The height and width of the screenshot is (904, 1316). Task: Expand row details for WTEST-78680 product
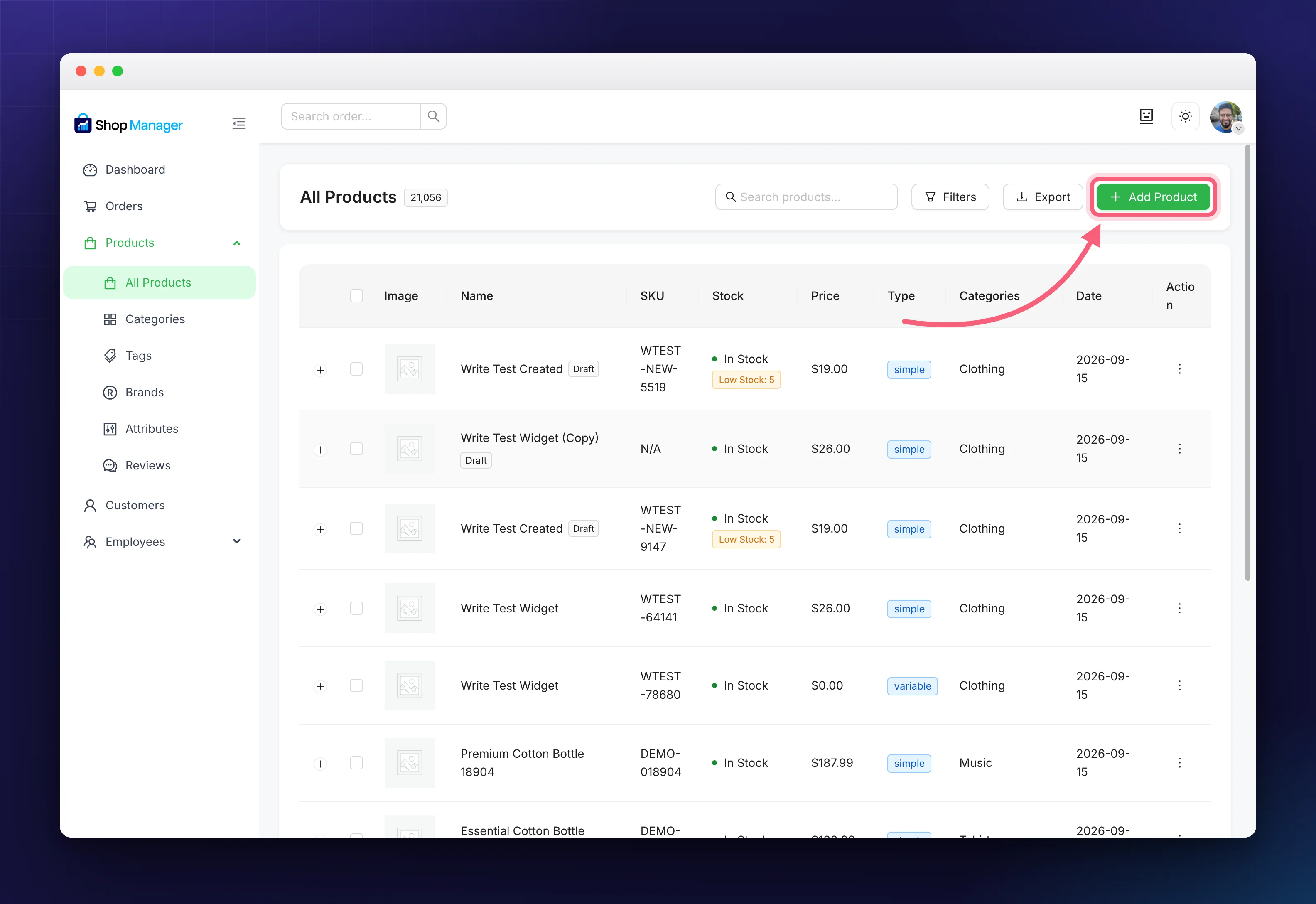click(x=320, y=686)
